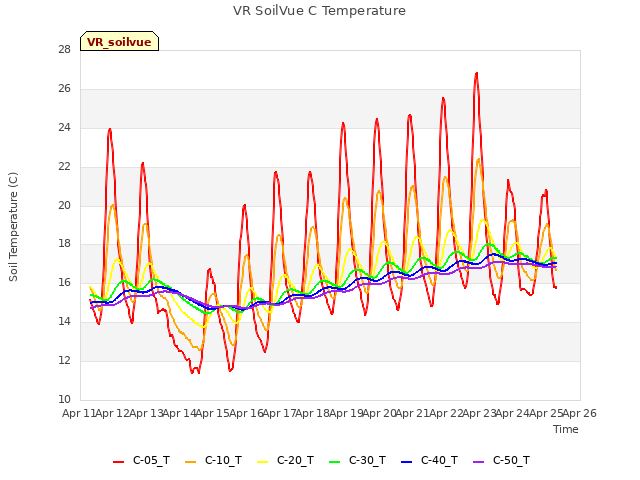Screen dimensions: 640x480
Task: Click the y-axis value 16
Action: click(64, 282)
